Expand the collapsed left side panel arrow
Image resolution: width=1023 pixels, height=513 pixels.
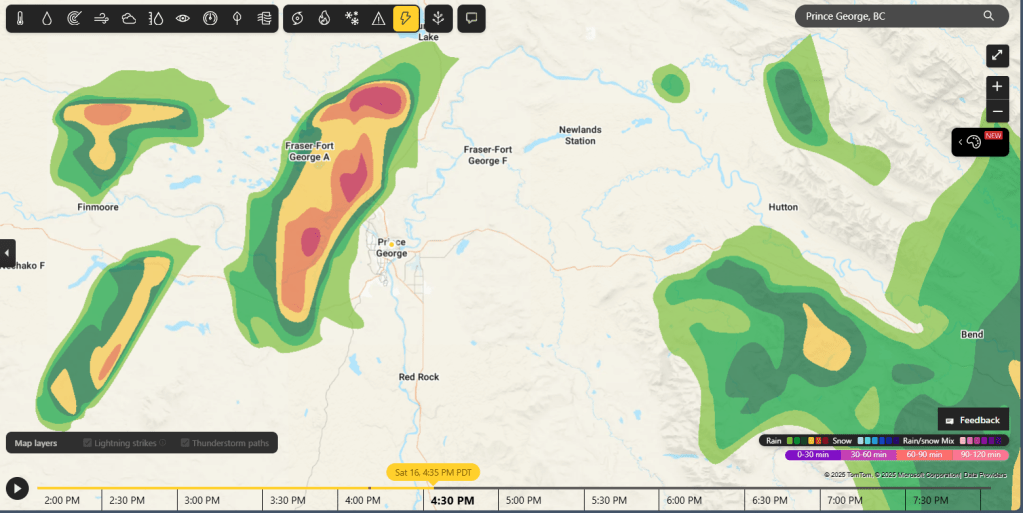point(8,252)
